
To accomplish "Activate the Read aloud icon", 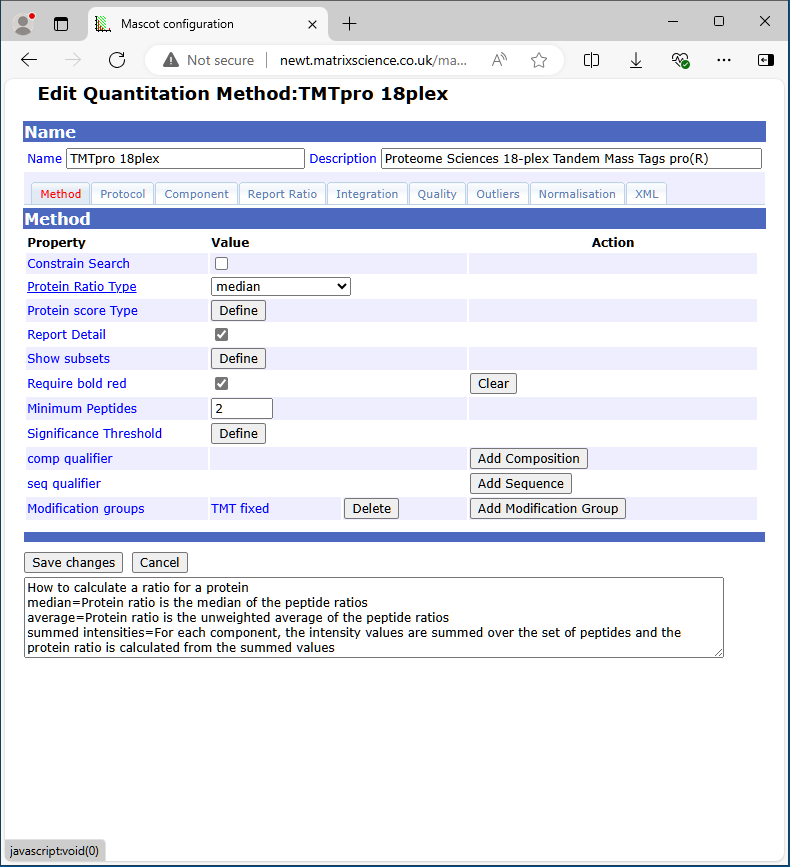I will [500, 60].
